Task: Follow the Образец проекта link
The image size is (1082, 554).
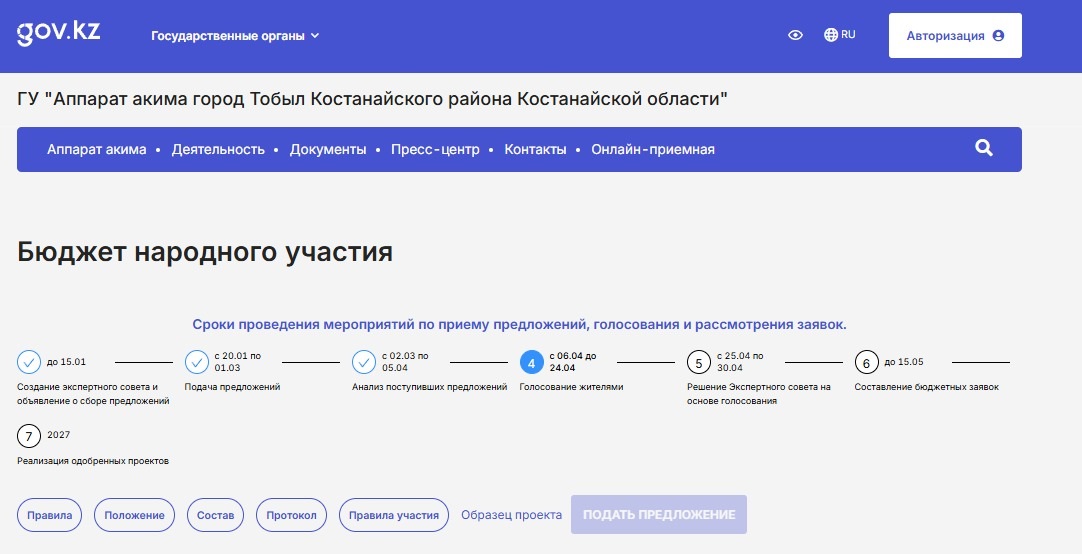Action: [x=511, y=515]
